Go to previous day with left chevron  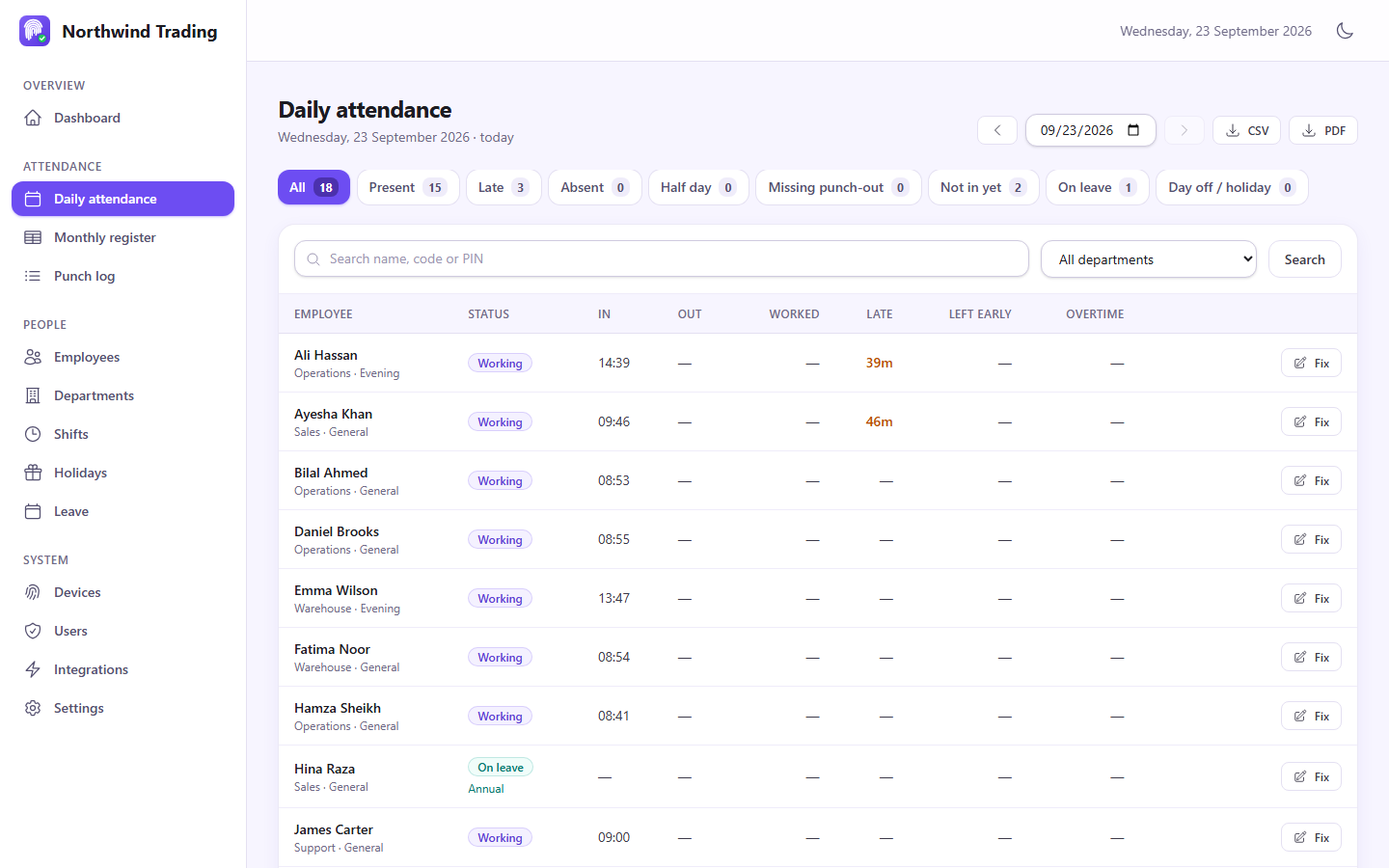997,130
